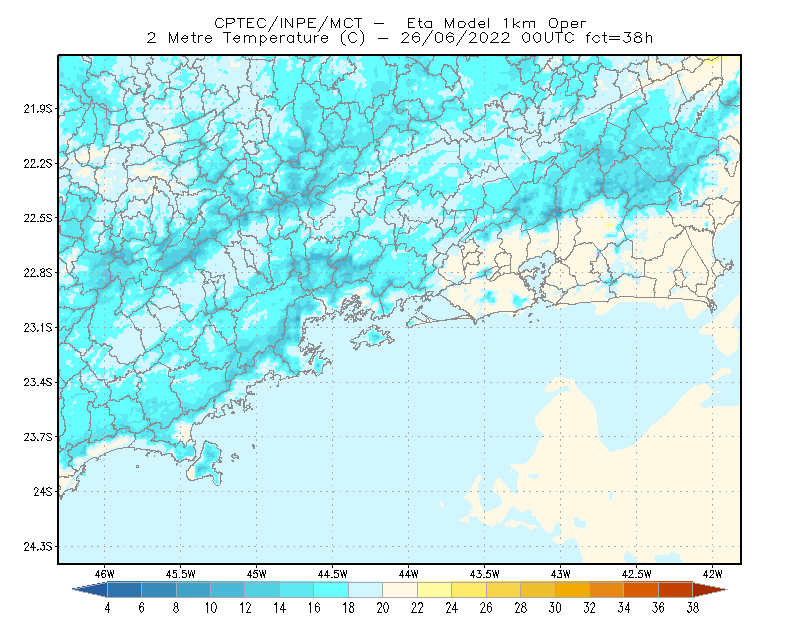The height and width of the screenshot is (618, 800).
Task: Click the 24 value under the colorbar
Action: tap(452, 608)
